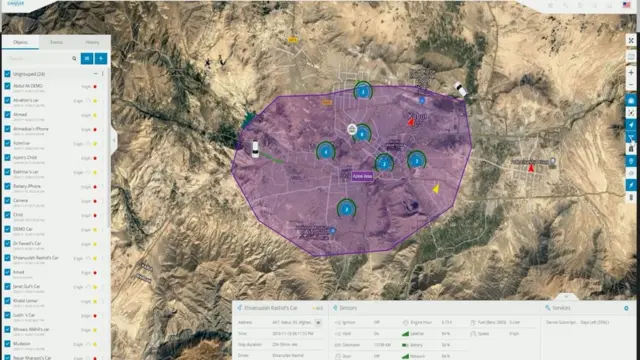Switch to the Events tab

pyautogui.click(x=56, y=42)
